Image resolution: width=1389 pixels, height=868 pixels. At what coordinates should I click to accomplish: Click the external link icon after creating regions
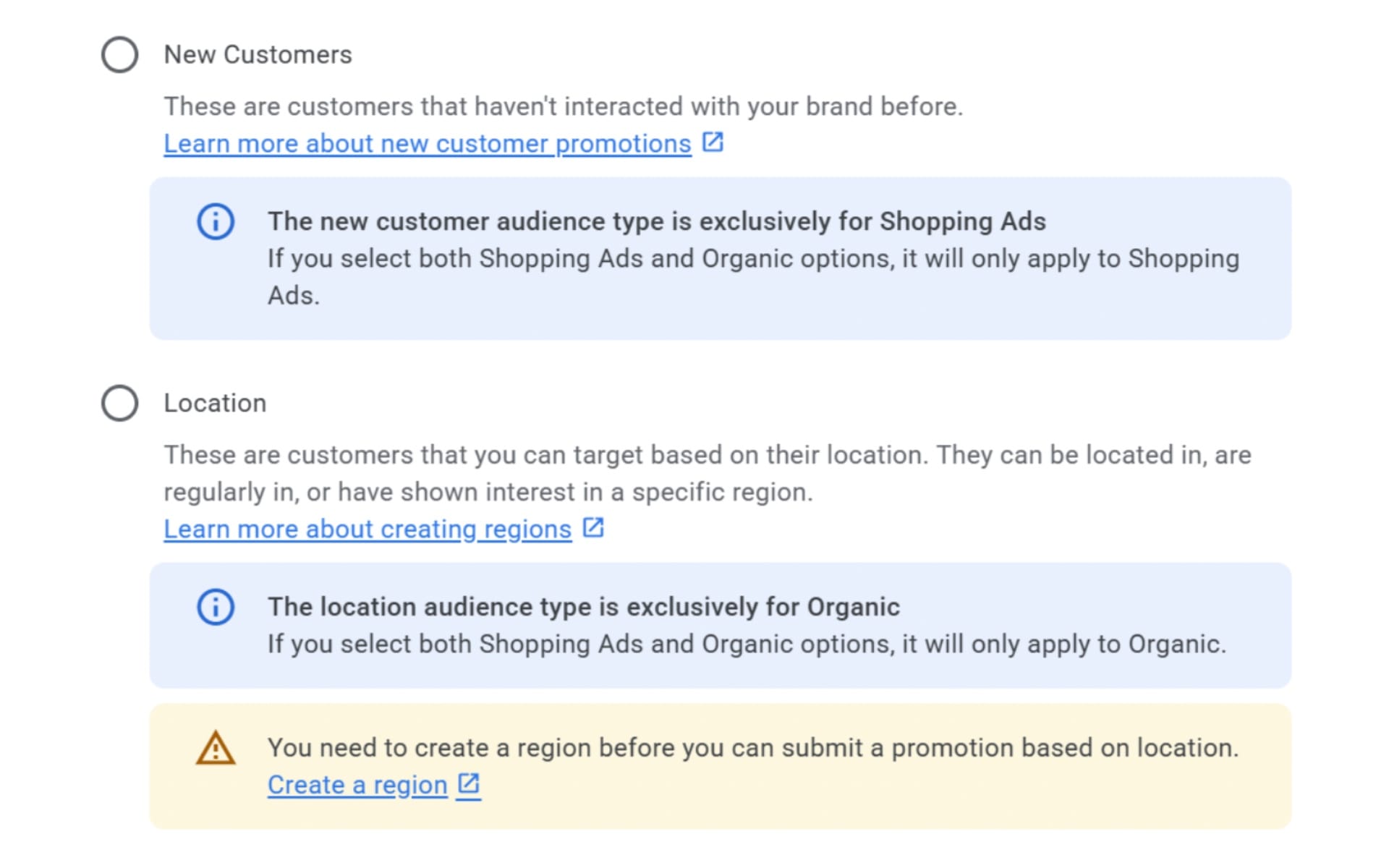tap(593, 527)
